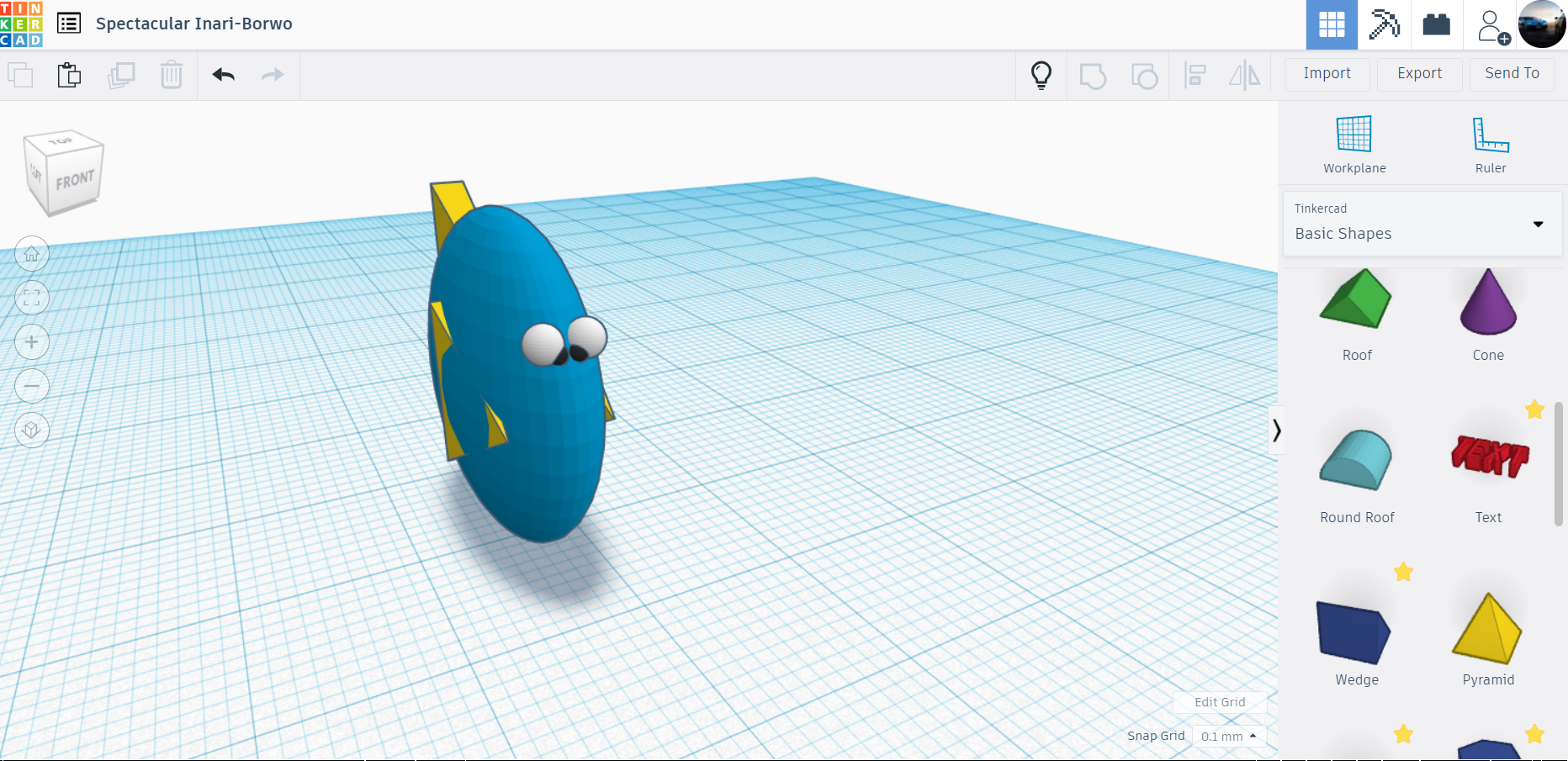Open the Tinkercad logo home link
The width and height of the screenshot is (1568, 761).
21,24
